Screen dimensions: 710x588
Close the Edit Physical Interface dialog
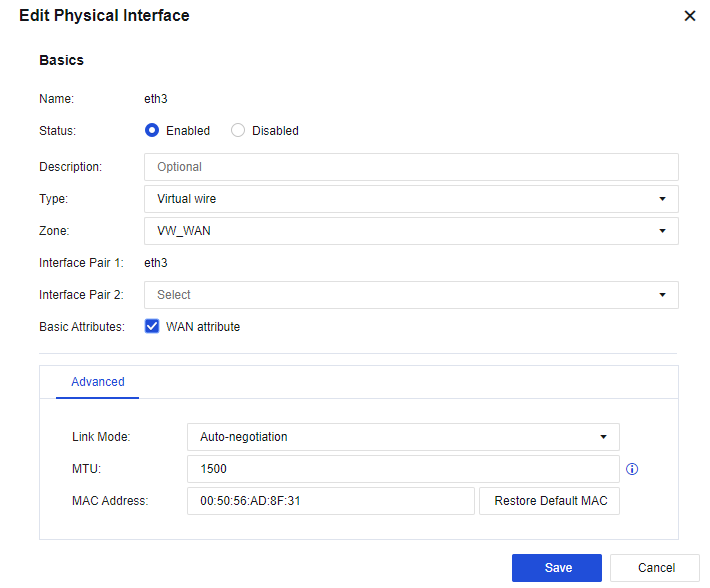689,16
